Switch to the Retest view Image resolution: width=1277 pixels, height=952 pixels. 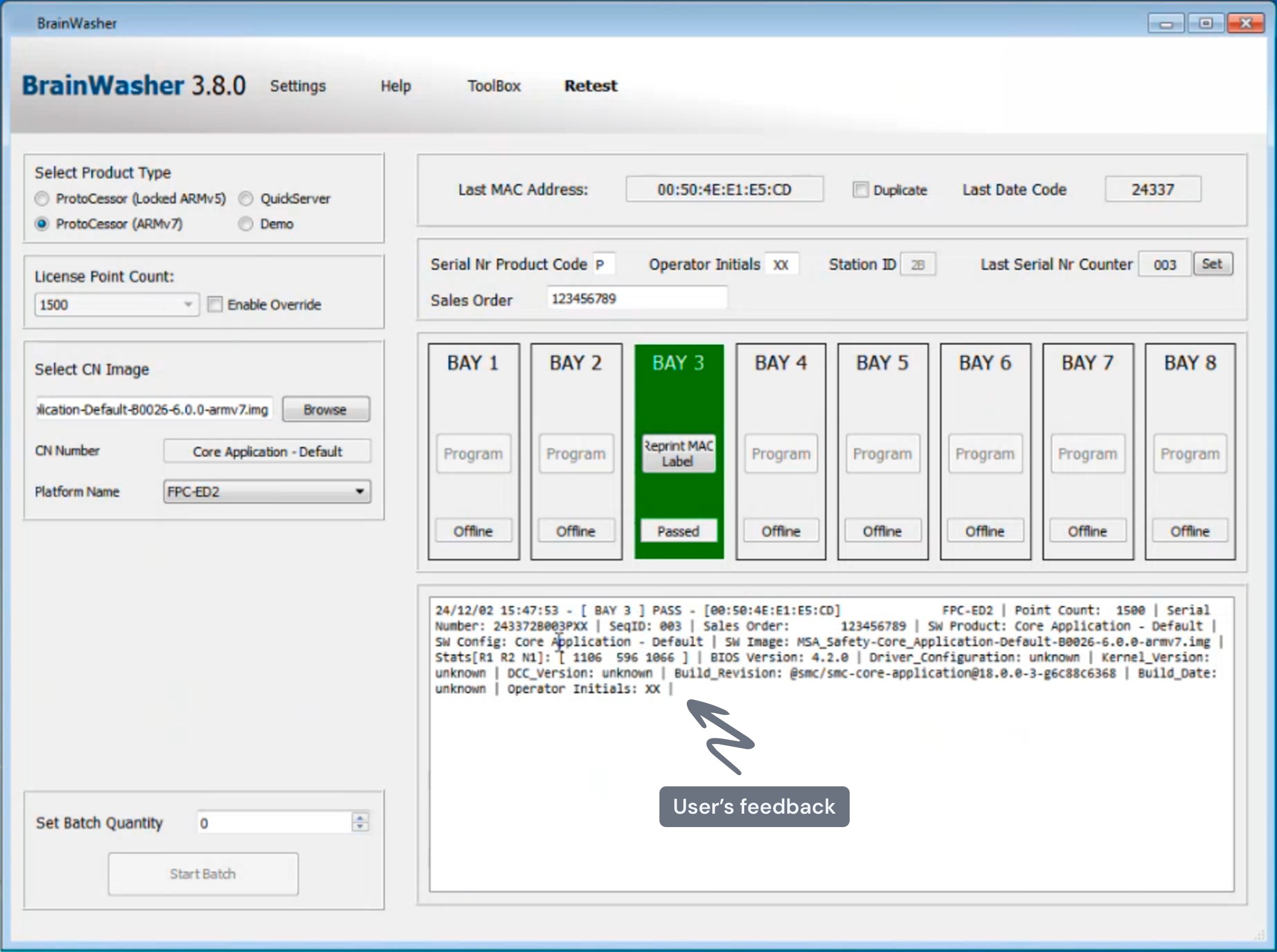pyautogui.click(x=590, y=85)
